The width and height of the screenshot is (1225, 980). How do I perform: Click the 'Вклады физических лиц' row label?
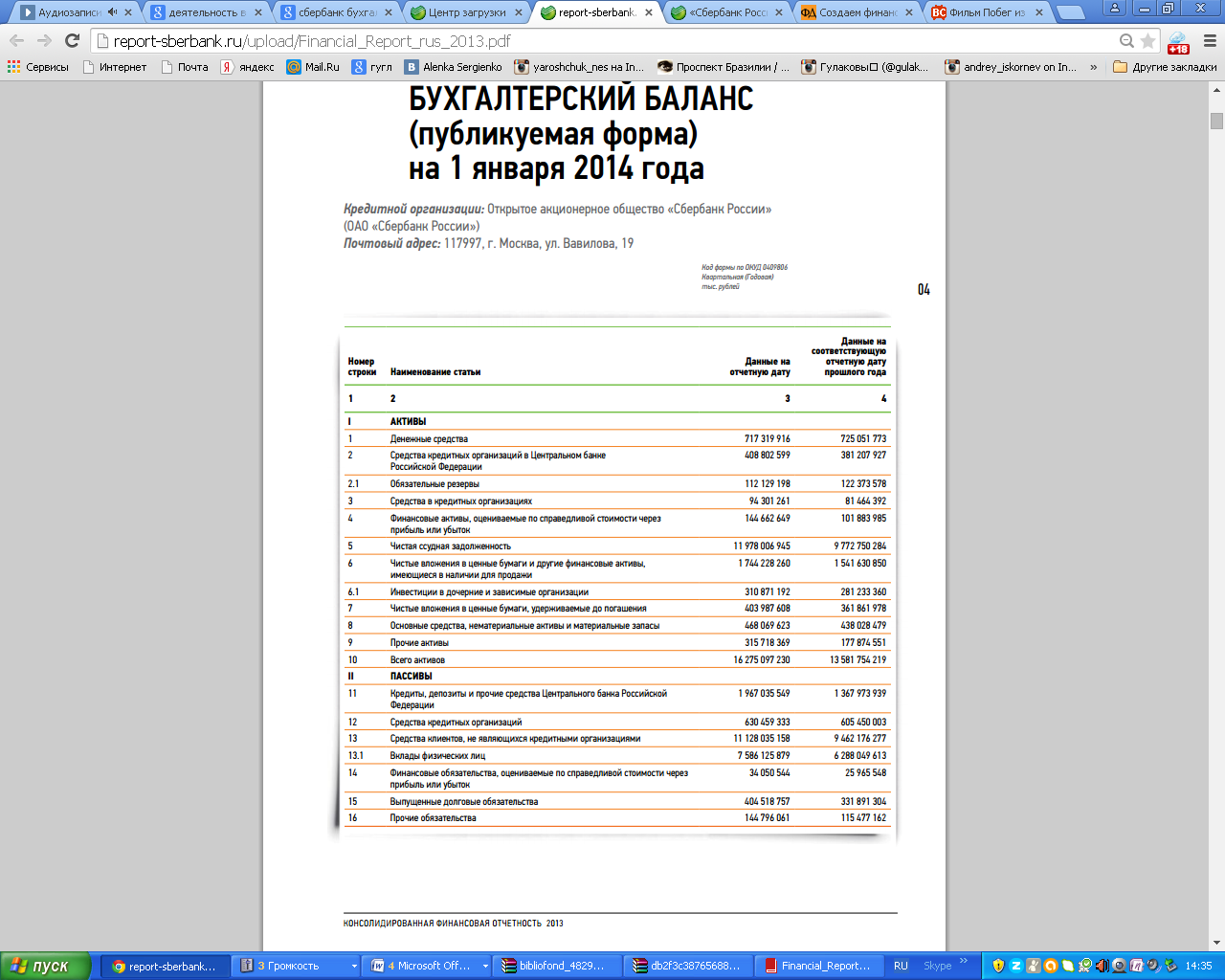[437, 756]
